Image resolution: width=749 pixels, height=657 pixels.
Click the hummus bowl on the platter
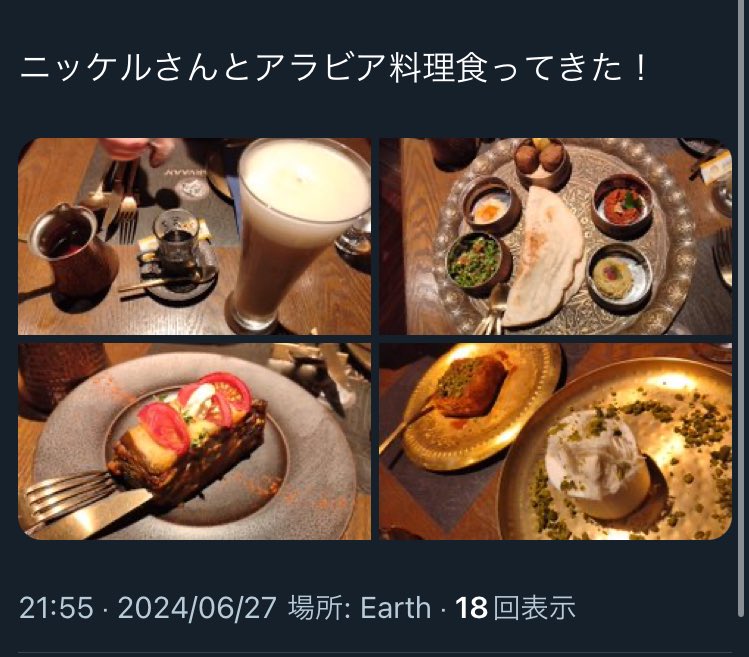pos(619,276)
